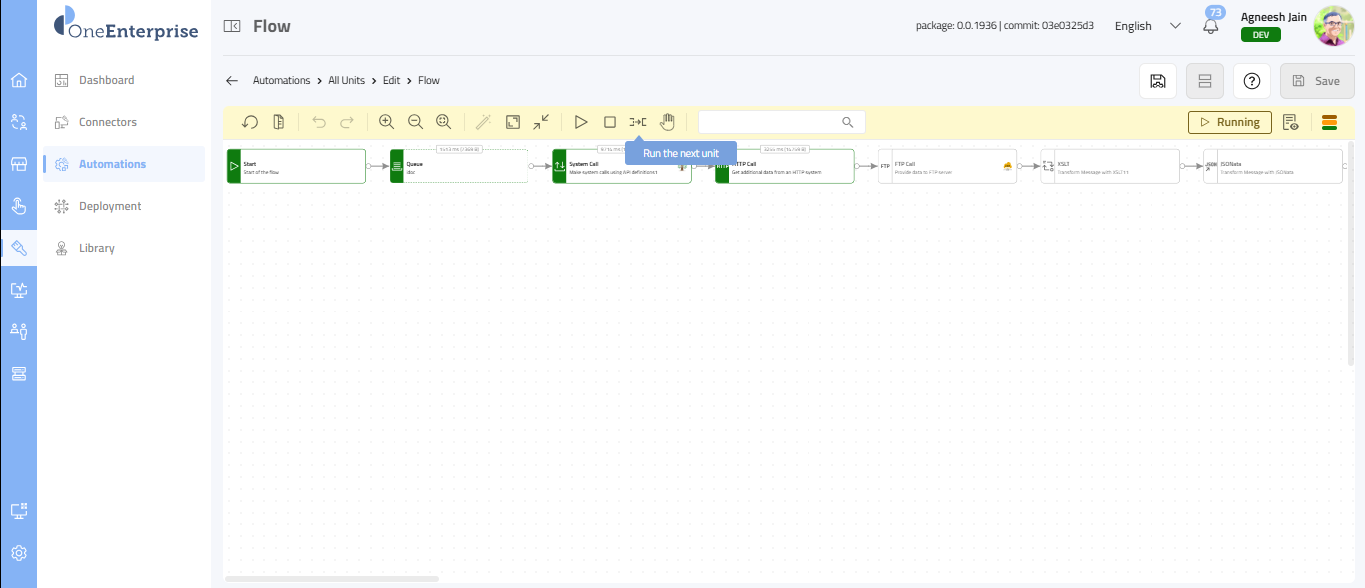Click the Running status button
Viewport: 1365px width, 588px height.
(1229, 122)
